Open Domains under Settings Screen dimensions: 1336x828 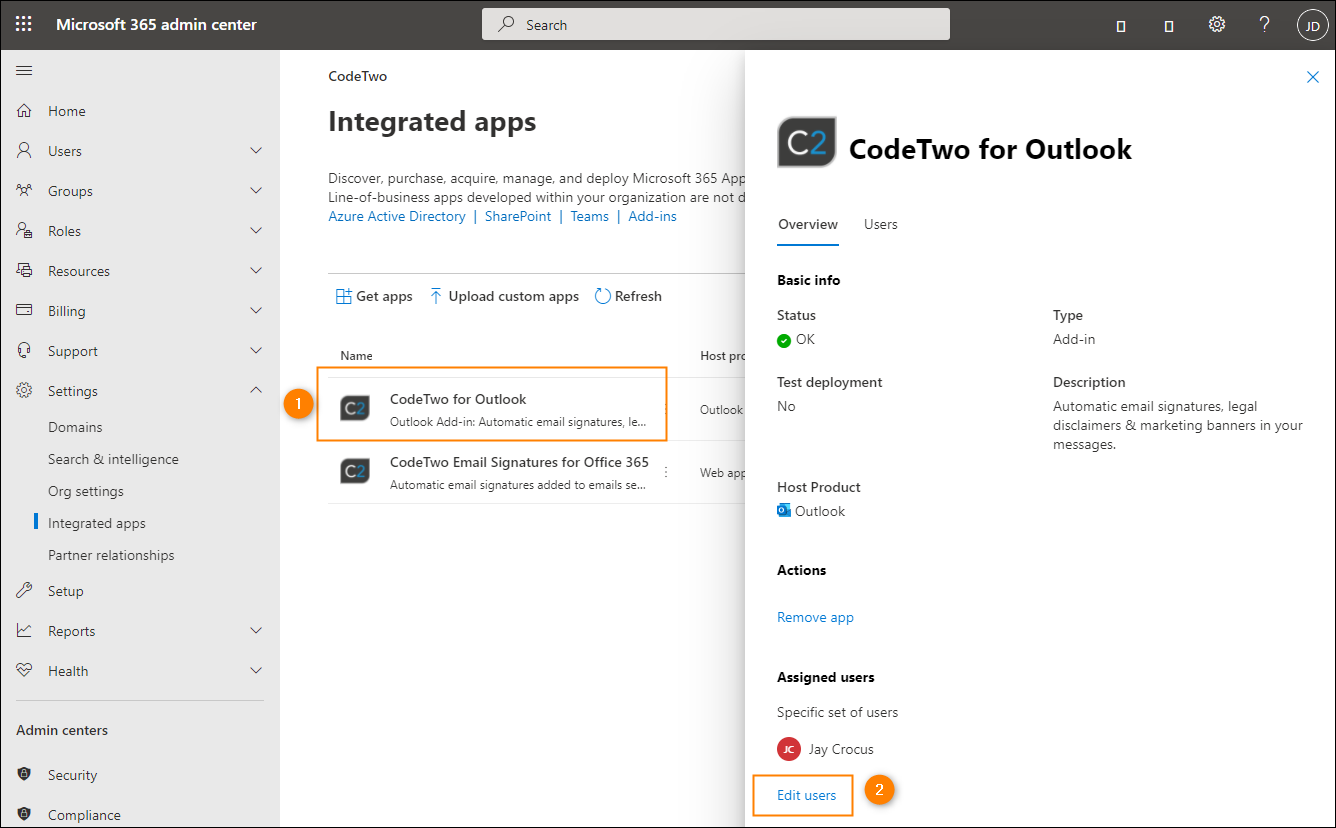click(x=75, y=427)
